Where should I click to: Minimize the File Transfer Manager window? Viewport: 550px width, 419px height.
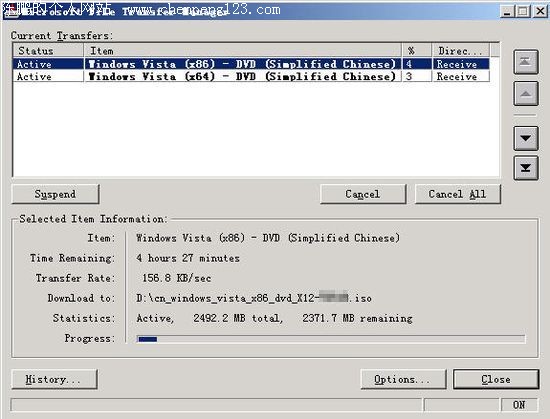pyautogui.click(x=507, y=12)
